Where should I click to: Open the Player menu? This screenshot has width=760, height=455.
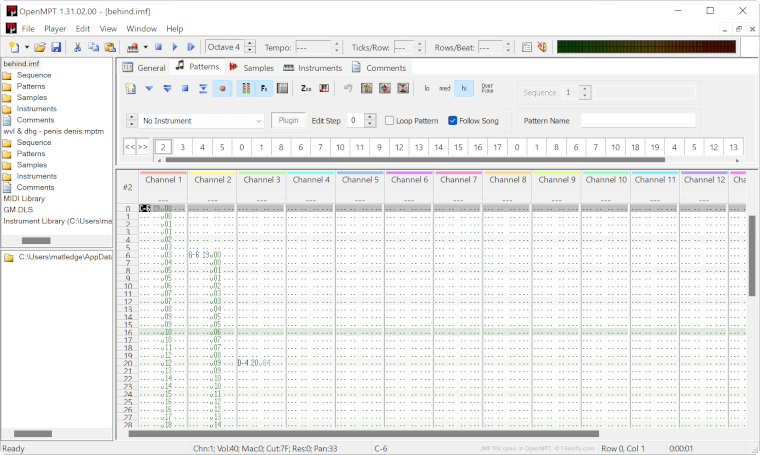tap(55, 29)
